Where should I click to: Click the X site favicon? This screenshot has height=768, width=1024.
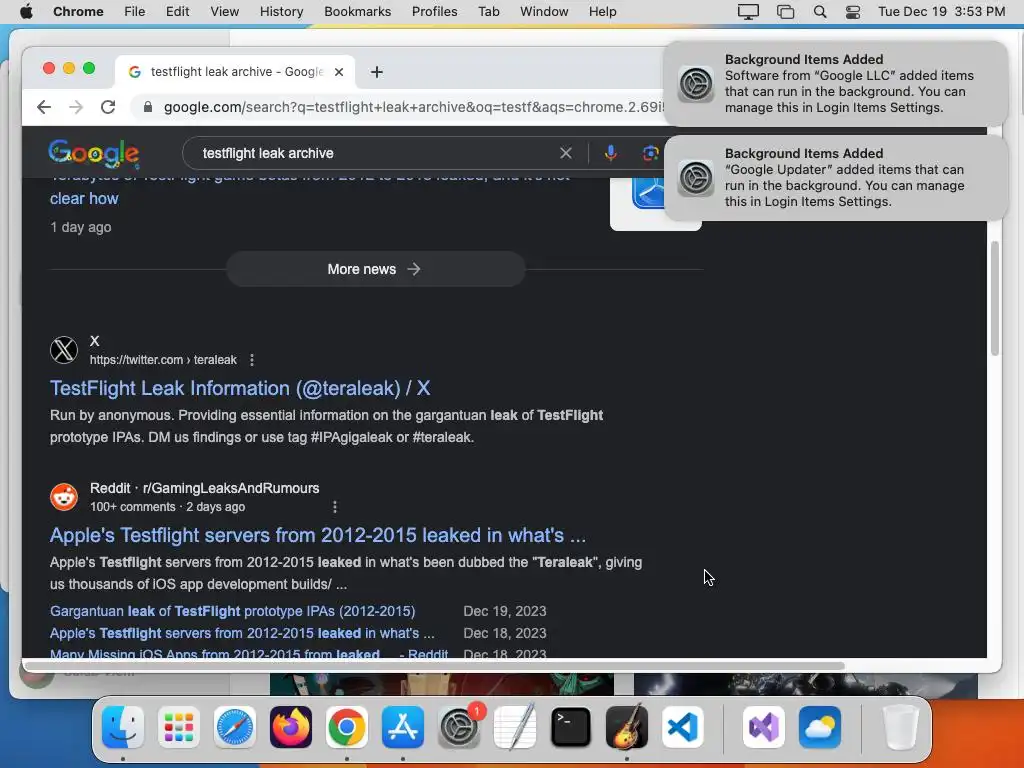click(64, 350)
